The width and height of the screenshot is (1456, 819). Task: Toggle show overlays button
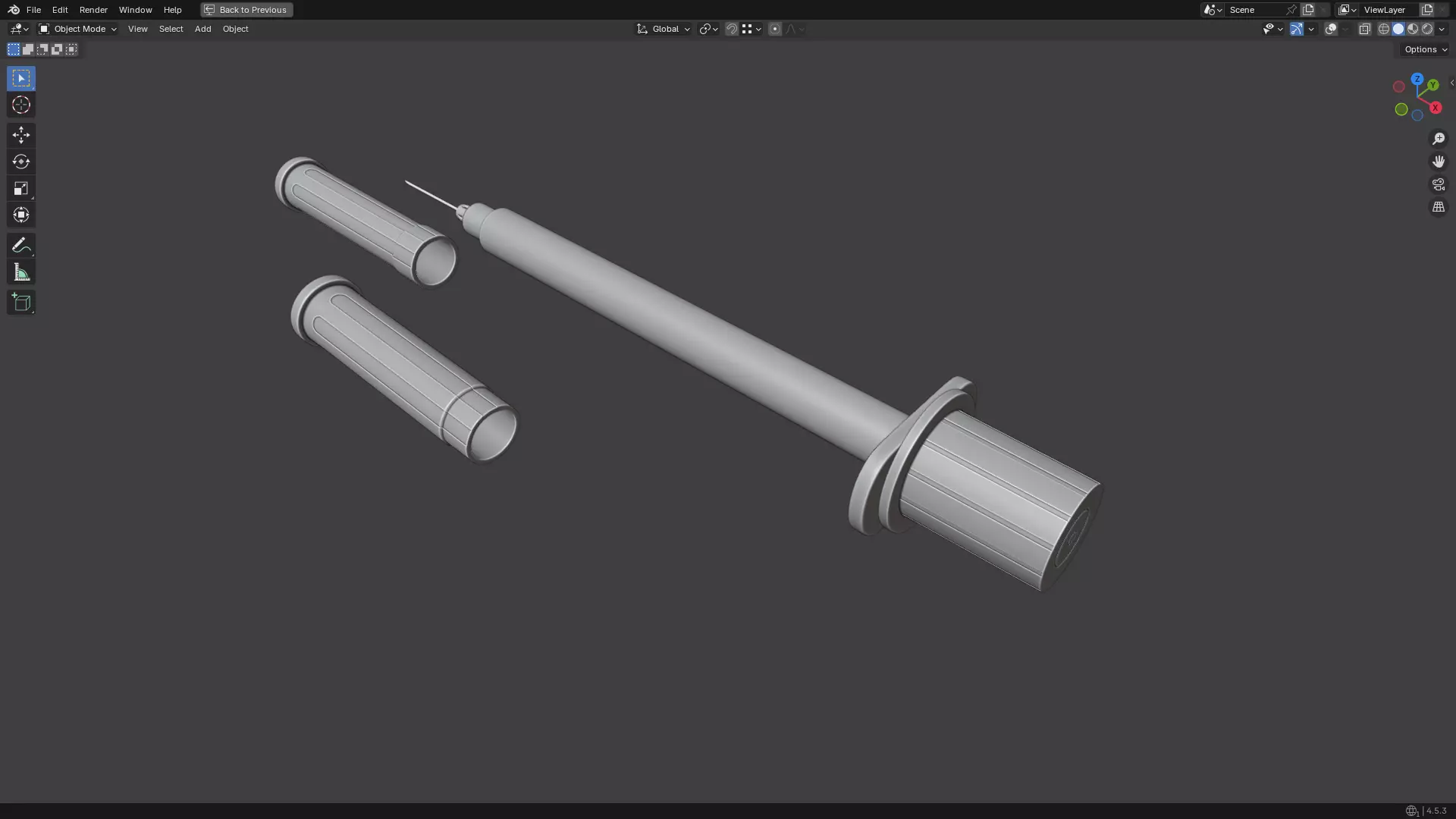1331,29
